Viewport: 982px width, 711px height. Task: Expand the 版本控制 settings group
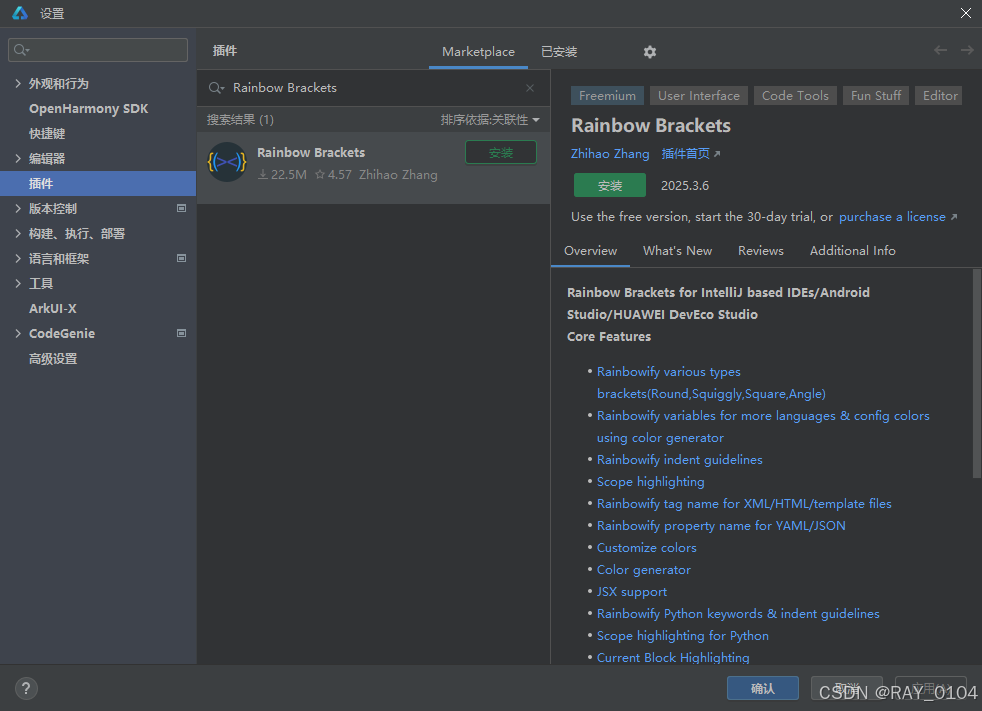(18, 209)
